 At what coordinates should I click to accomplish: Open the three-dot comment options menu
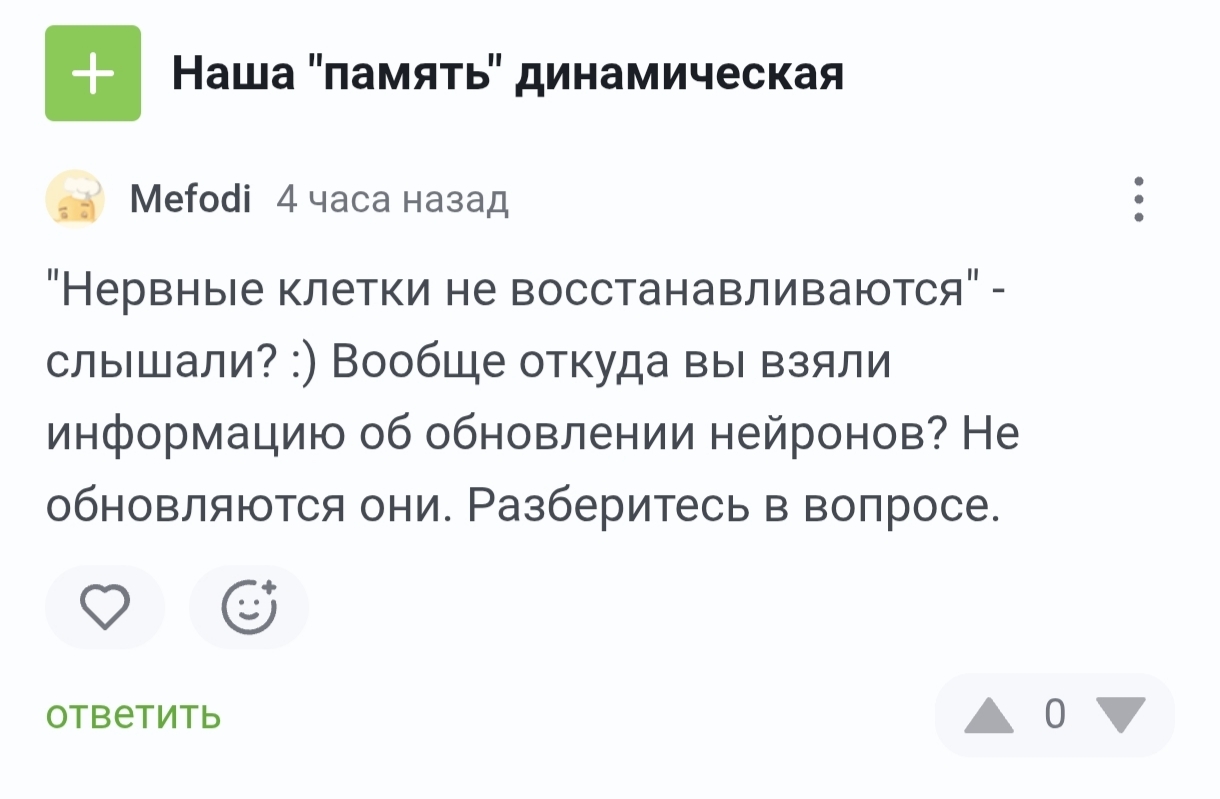[x=1139, y=200]
